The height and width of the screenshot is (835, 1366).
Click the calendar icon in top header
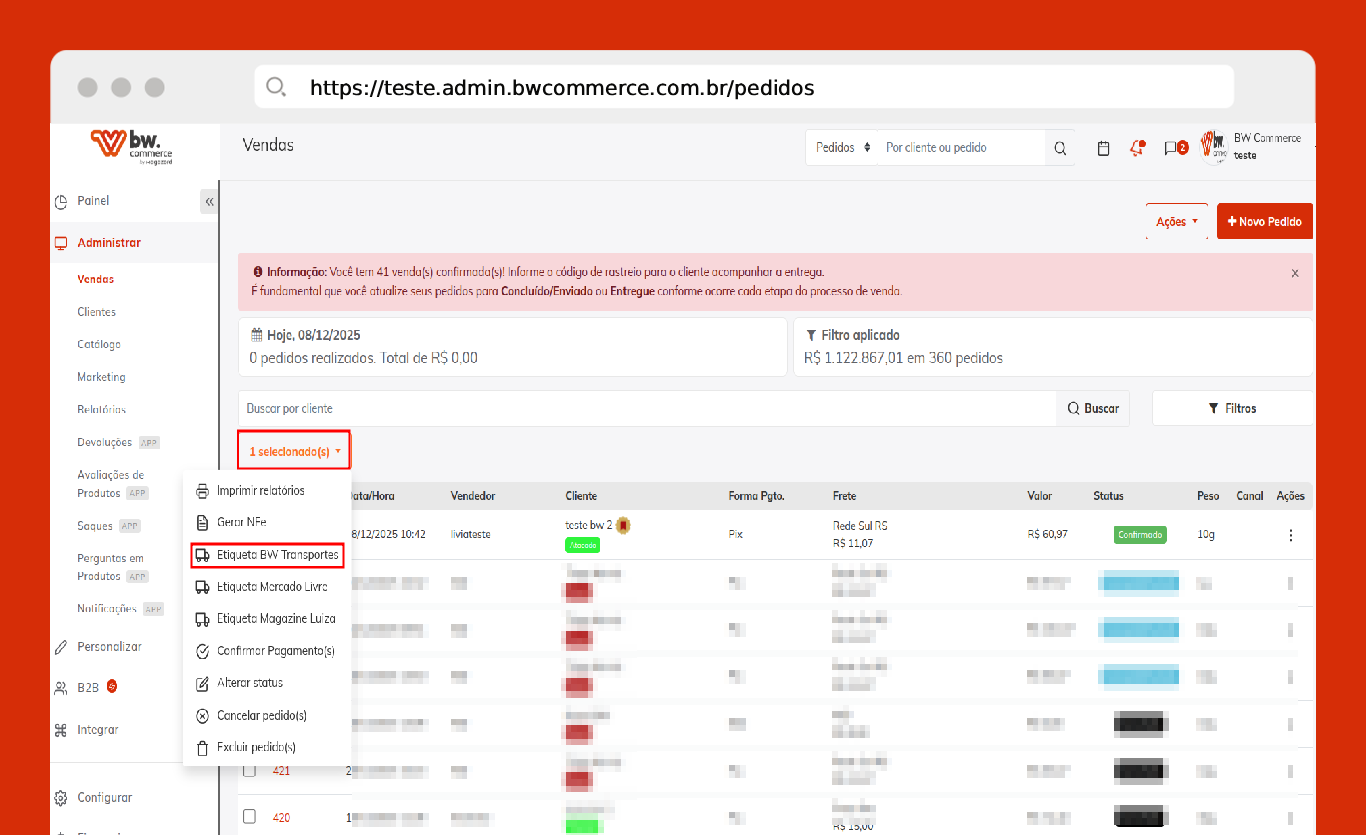[x=1103, y=148]
